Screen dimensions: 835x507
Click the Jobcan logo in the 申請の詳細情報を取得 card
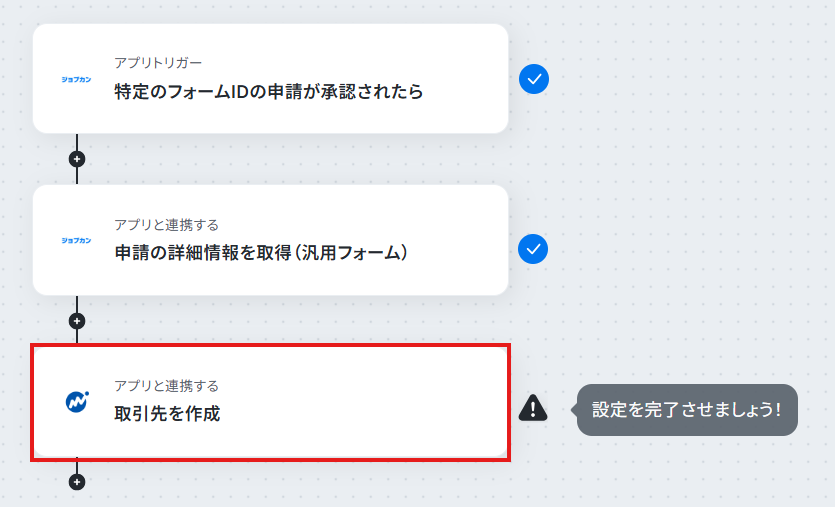pos(76,241)
